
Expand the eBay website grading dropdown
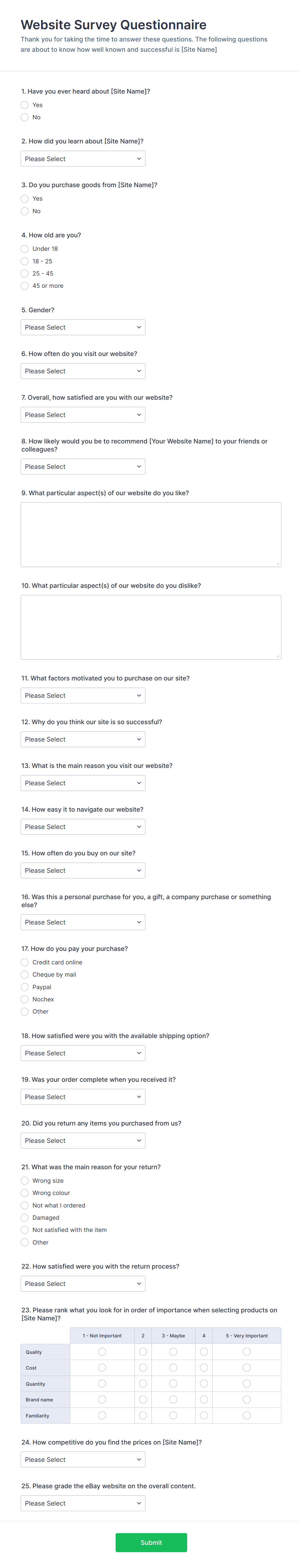(x=83, y=1503)
